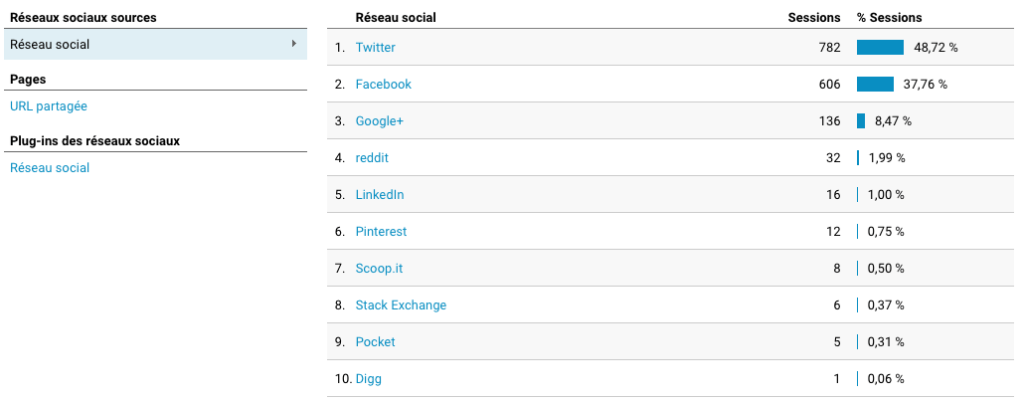Click the Twitter sessions count 782
The width and height of the screenshot is (1024, 402).
pyautogui.click(x=829, y=47)
